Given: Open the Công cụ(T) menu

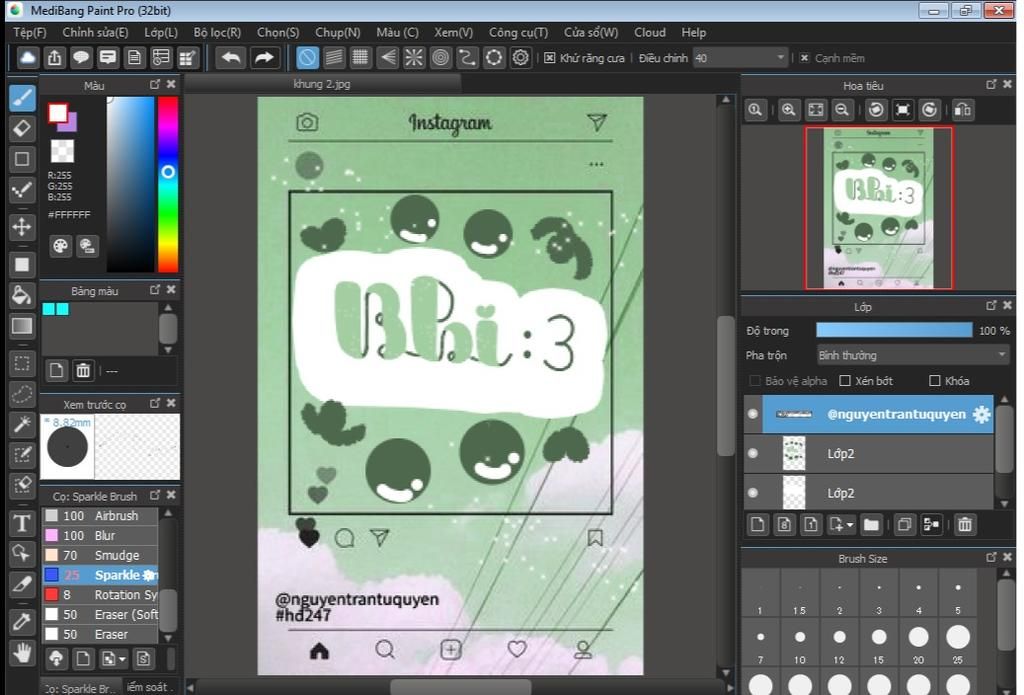Looking at the screenshot, I should point(519,32).
